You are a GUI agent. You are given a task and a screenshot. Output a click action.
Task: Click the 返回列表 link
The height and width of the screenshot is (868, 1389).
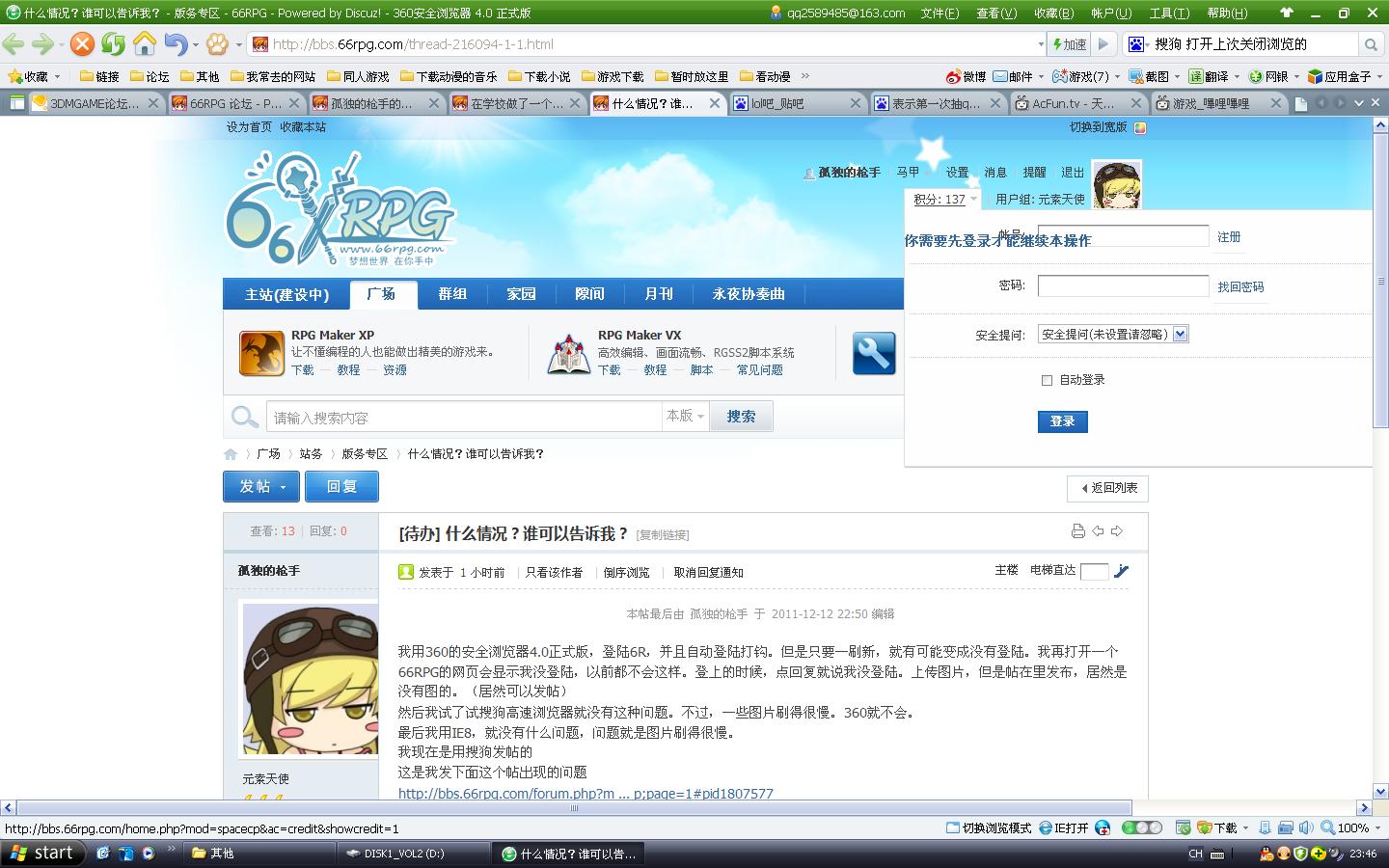(1107, 488)
